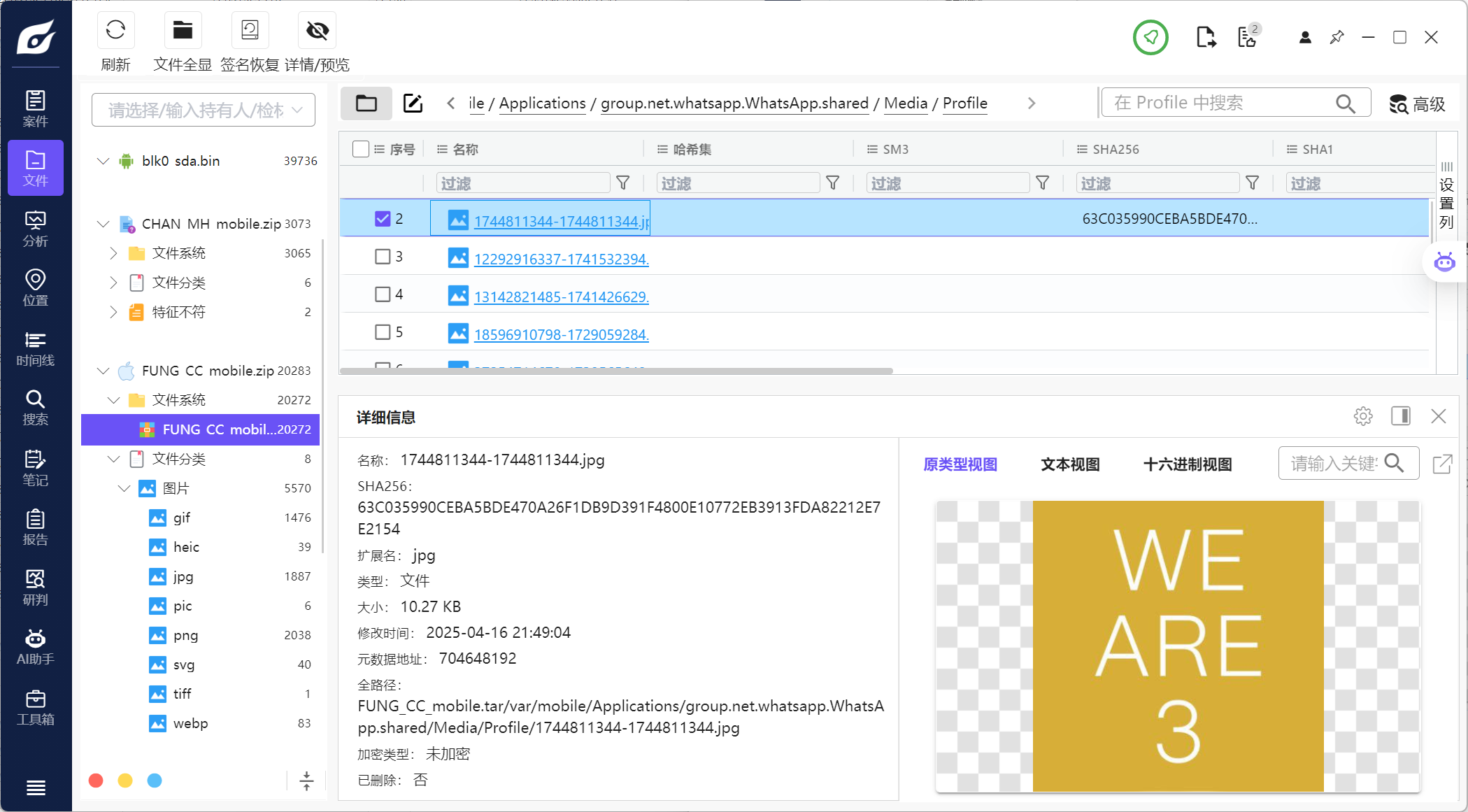Click the path edit pencil icon
This screenshot has height=812, width=1468.
coord(413,104)
